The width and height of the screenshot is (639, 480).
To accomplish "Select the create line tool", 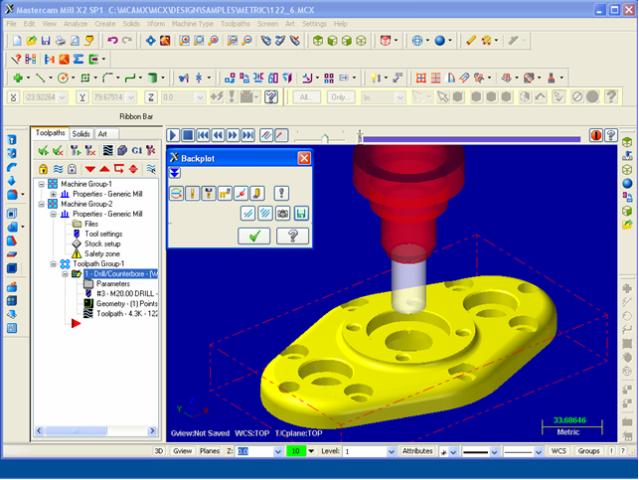I will tap(40, 77).
